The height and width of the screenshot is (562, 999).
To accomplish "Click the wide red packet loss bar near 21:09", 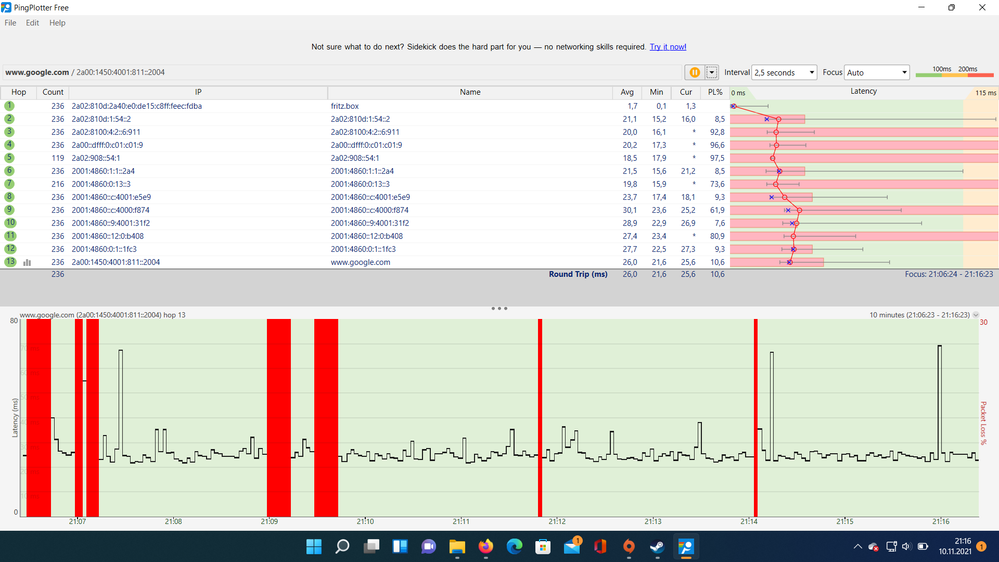I will (x=278, y=418).
